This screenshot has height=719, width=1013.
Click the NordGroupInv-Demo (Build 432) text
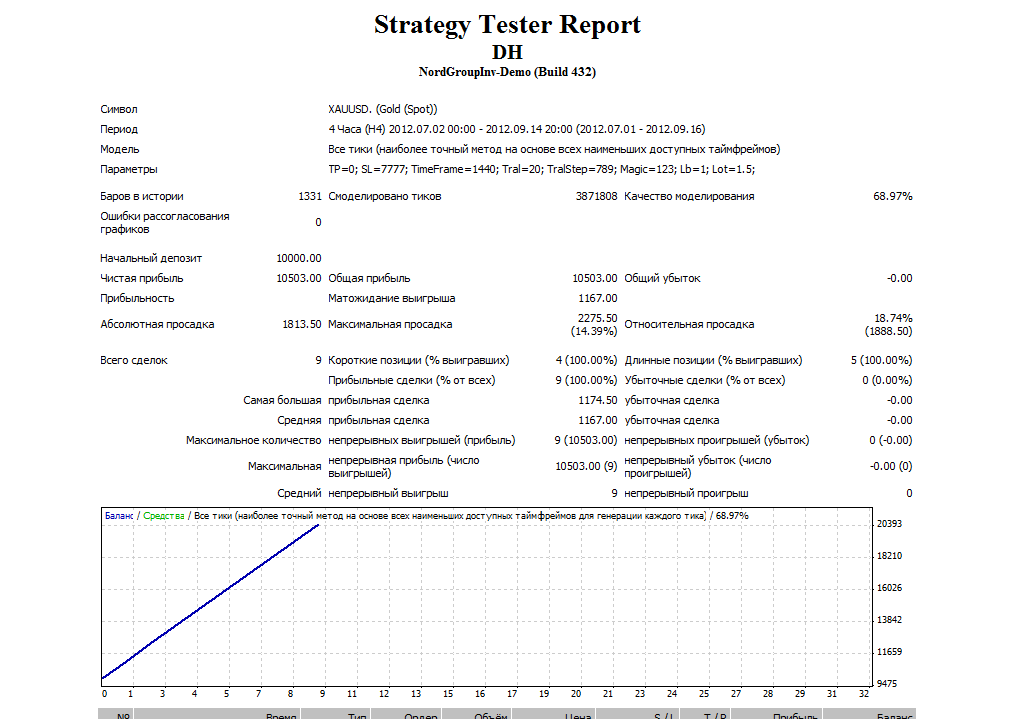click(x=507, y=72)
